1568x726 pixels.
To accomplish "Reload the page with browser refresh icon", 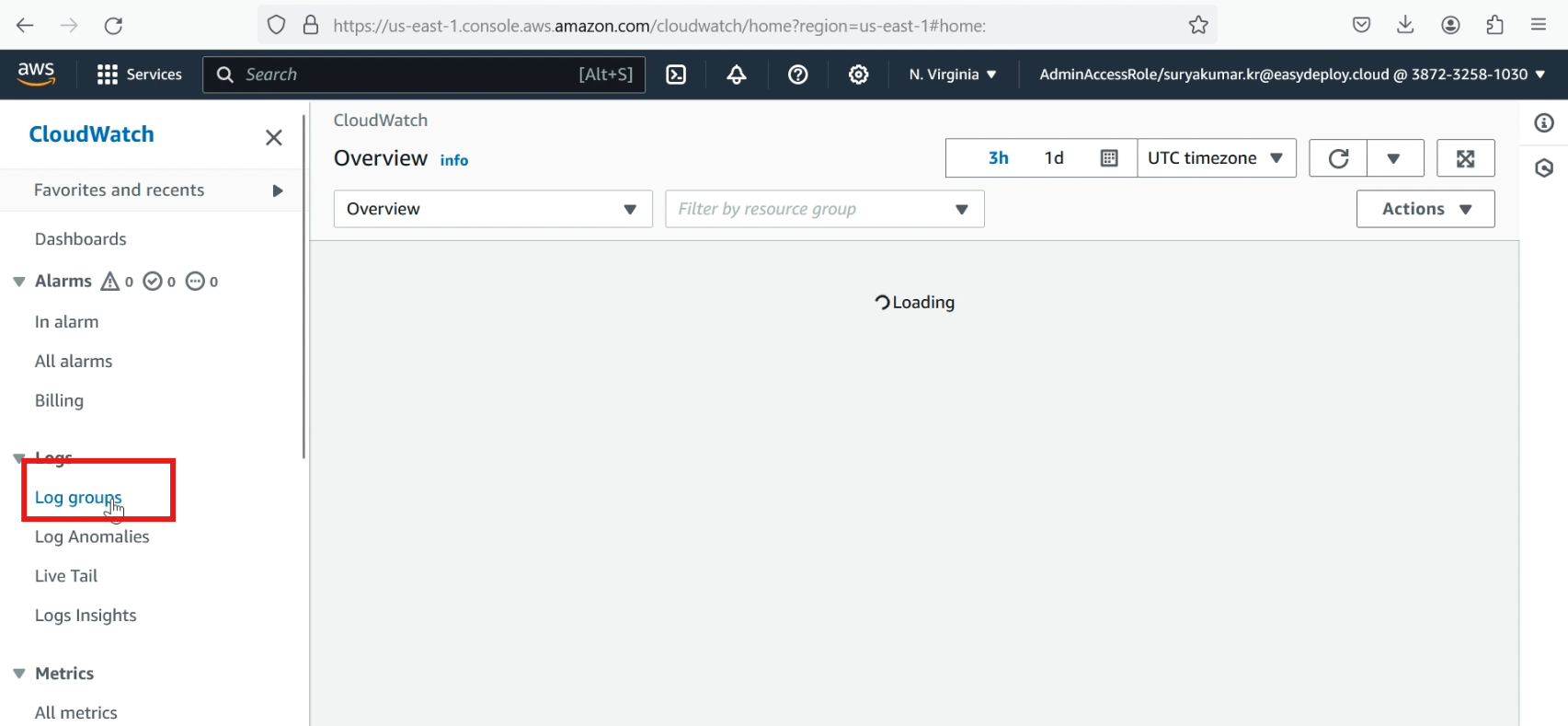I will pos(113,25).
